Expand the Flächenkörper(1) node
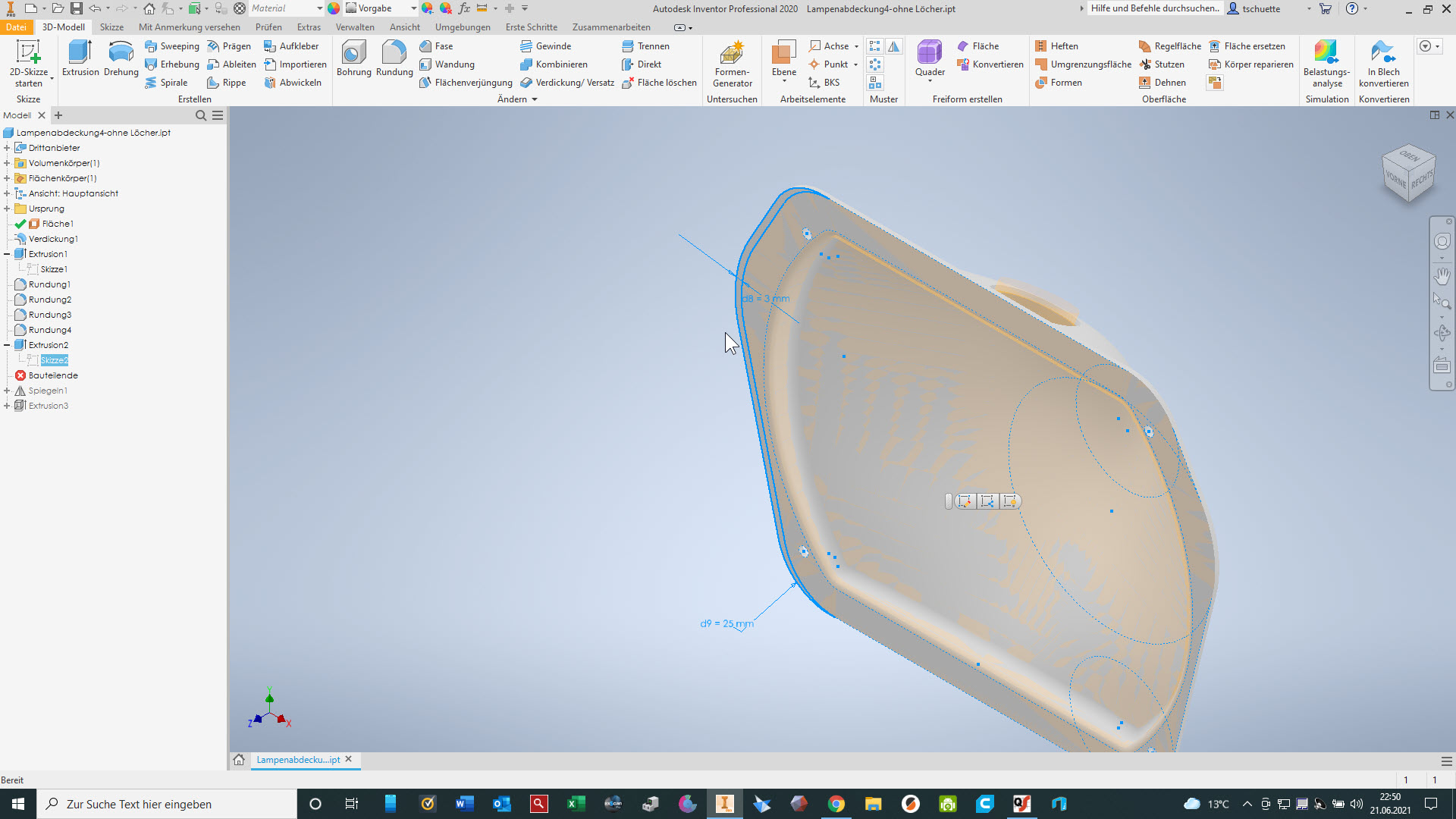The height and width of the screenshot is (819, 1456). [x=7, y=178]
